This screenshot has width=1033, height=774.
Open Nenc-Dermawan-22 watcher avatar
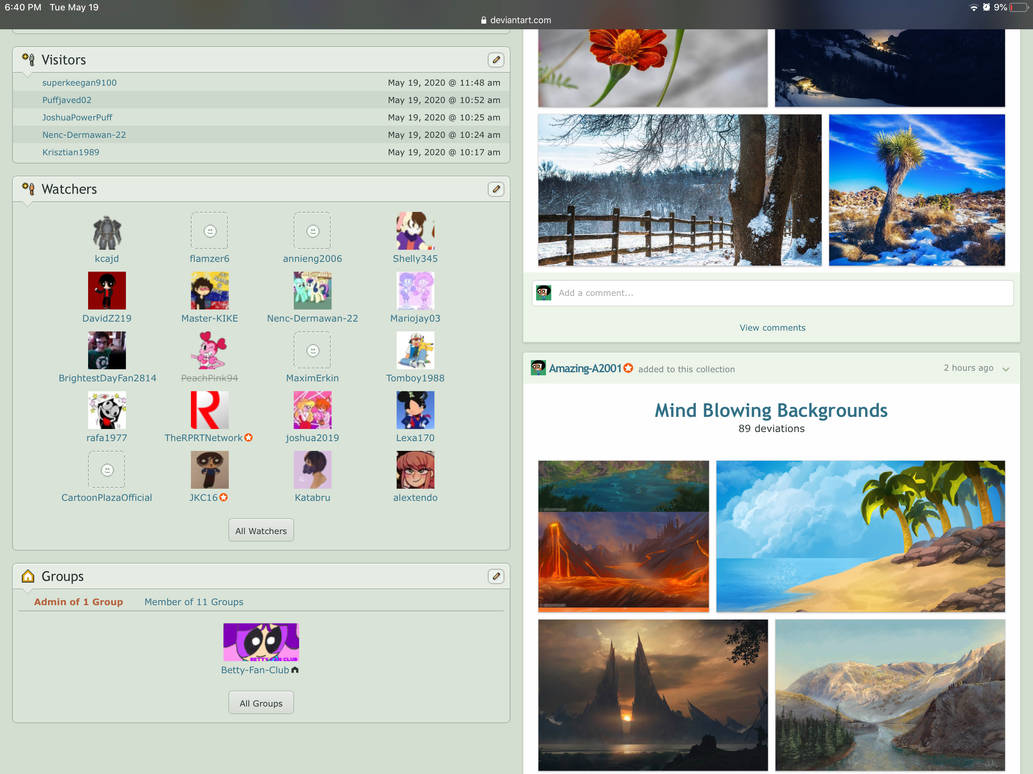[x=312, y=290]
